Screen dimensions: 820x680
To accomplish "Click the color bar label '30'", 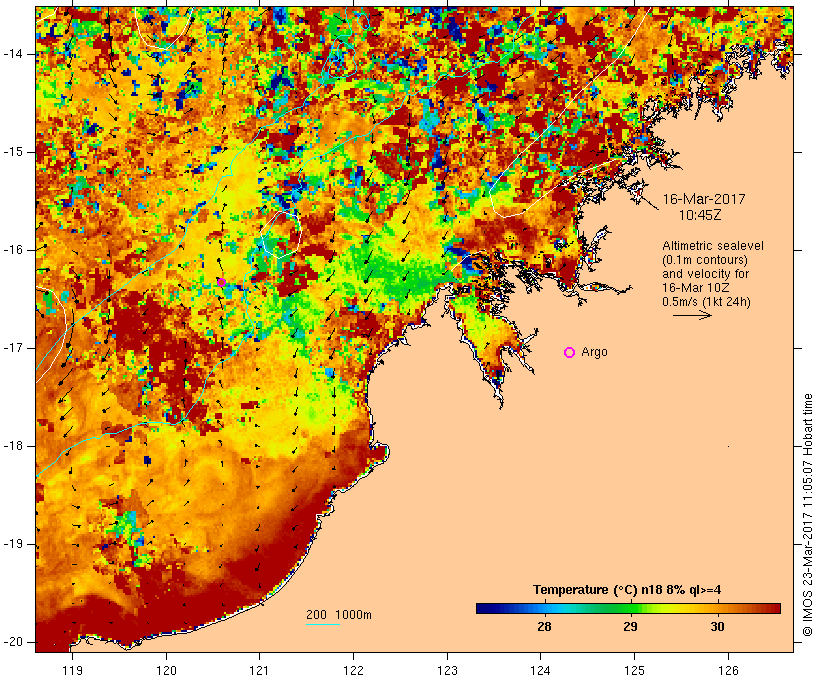I will click(x=717, y=627).
